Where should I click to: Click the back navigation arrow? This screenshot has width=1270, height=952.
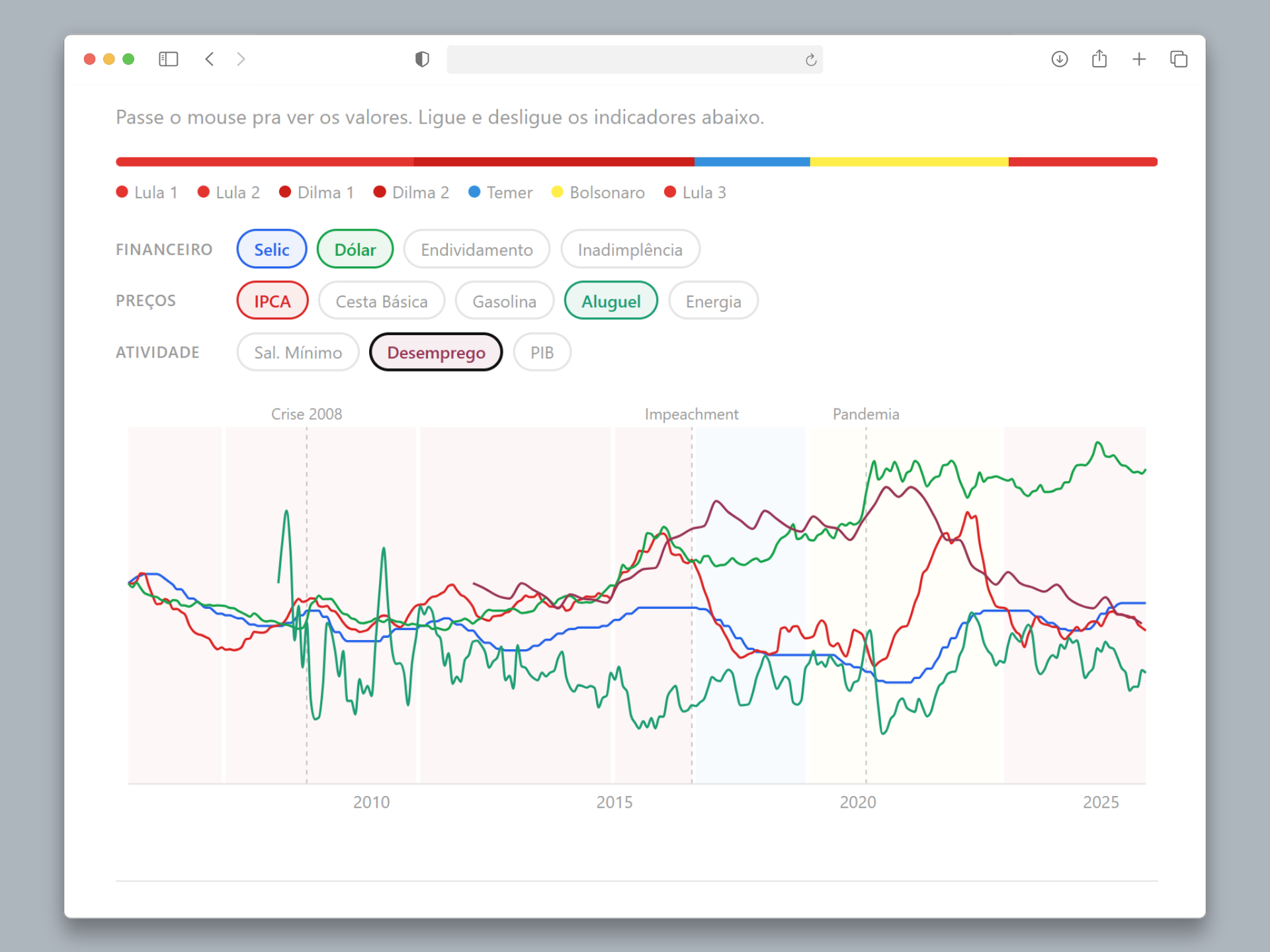point(210,59)
